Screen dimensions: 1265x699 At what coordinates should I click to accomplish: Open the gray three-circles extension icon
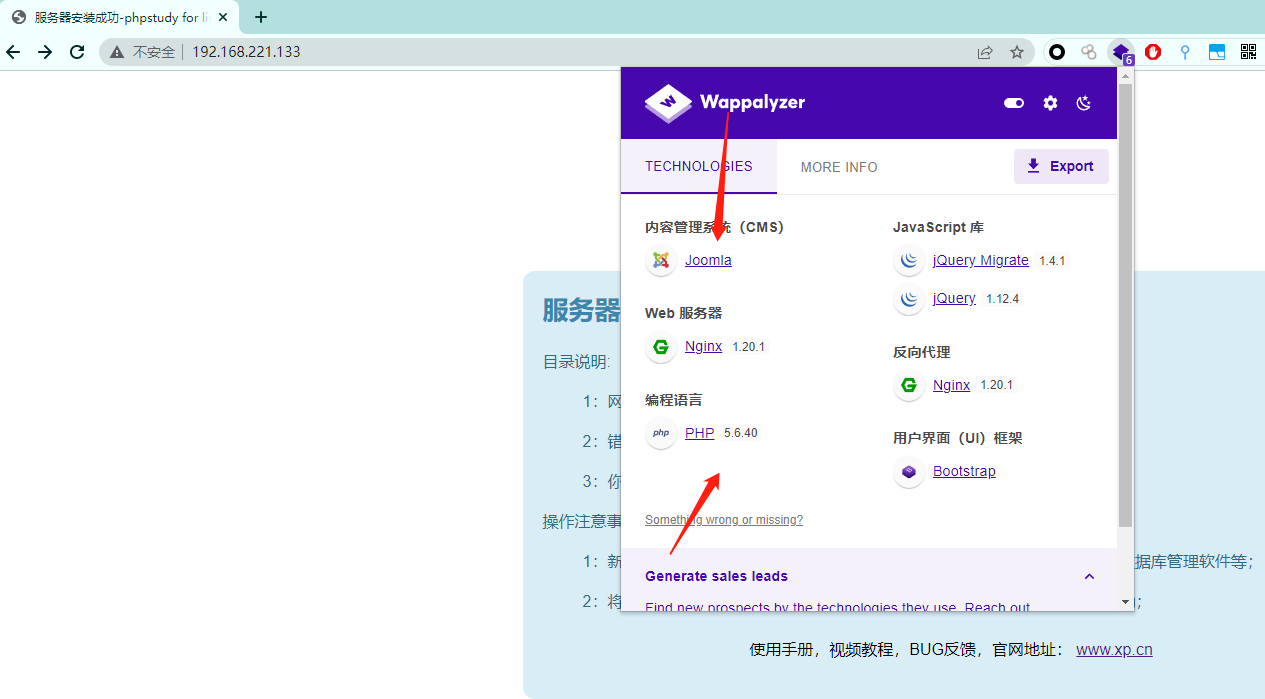1089,52
